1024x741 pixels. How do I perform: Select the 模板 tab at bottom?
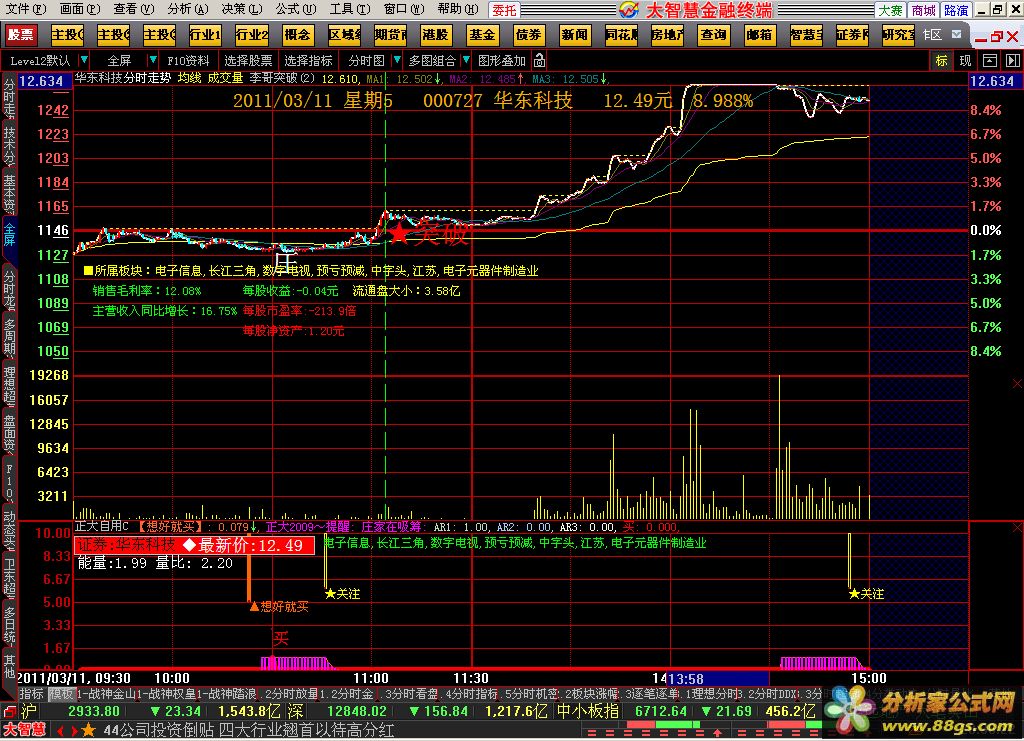[x=61, y=693]
